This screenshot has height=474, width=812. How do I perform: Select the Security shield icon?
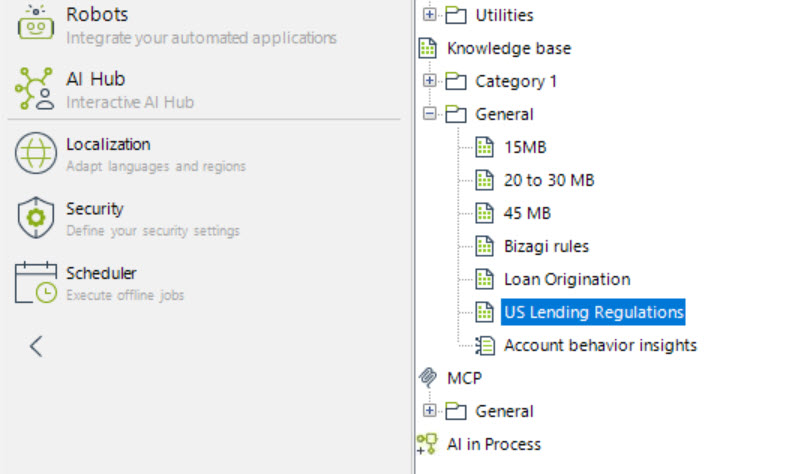pyautogui.click(x=35, y=219)
